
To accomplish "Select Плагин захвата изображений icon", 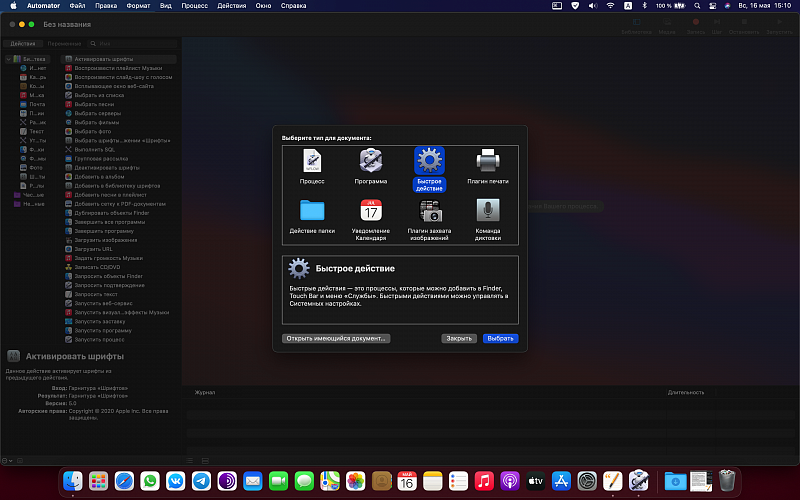I will click(x=430, y=211).
